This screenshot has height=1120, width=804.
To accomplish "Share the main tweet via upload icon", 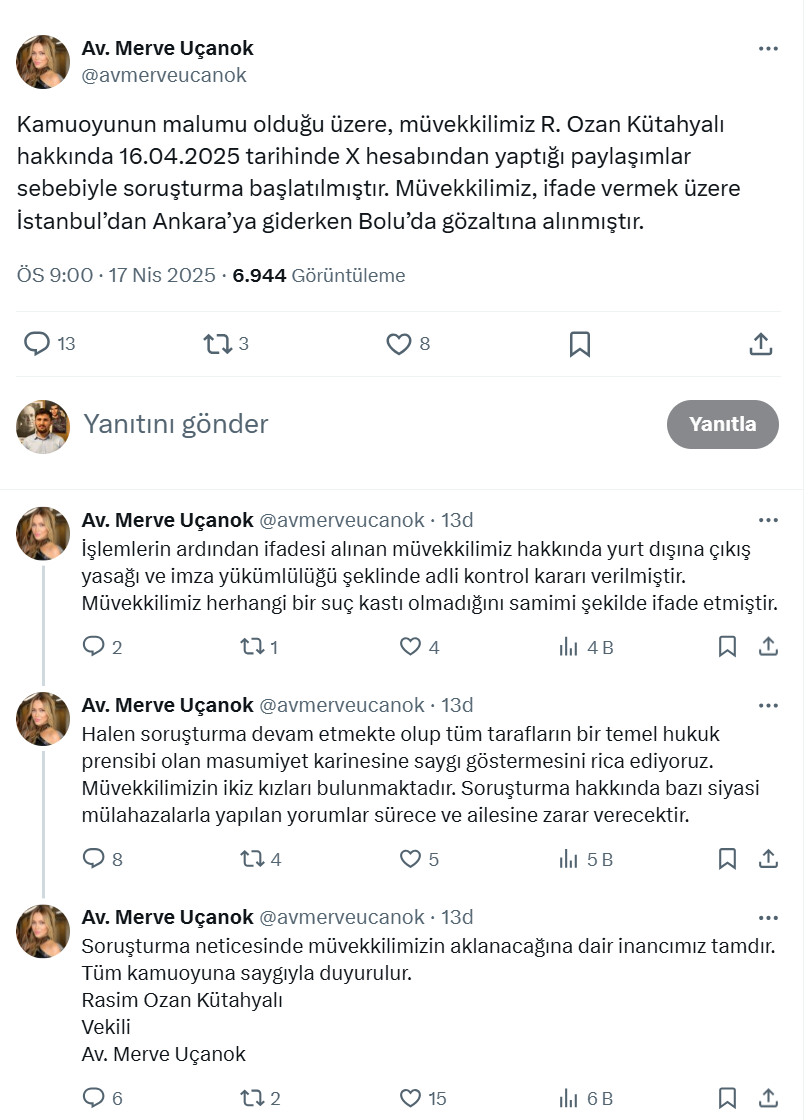I will (x=760, y=344).
